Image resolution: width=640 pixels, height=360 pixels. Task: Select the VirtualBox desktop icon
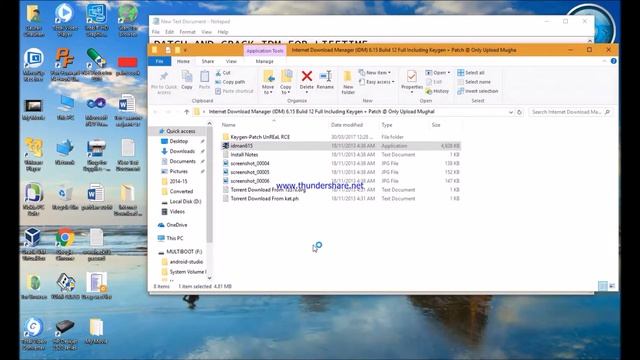click(33, 244)
